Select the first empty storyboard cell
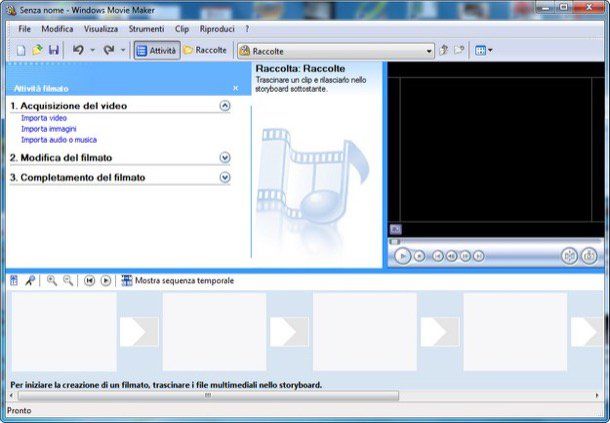 pyautogui.click(x=64, y=332)
